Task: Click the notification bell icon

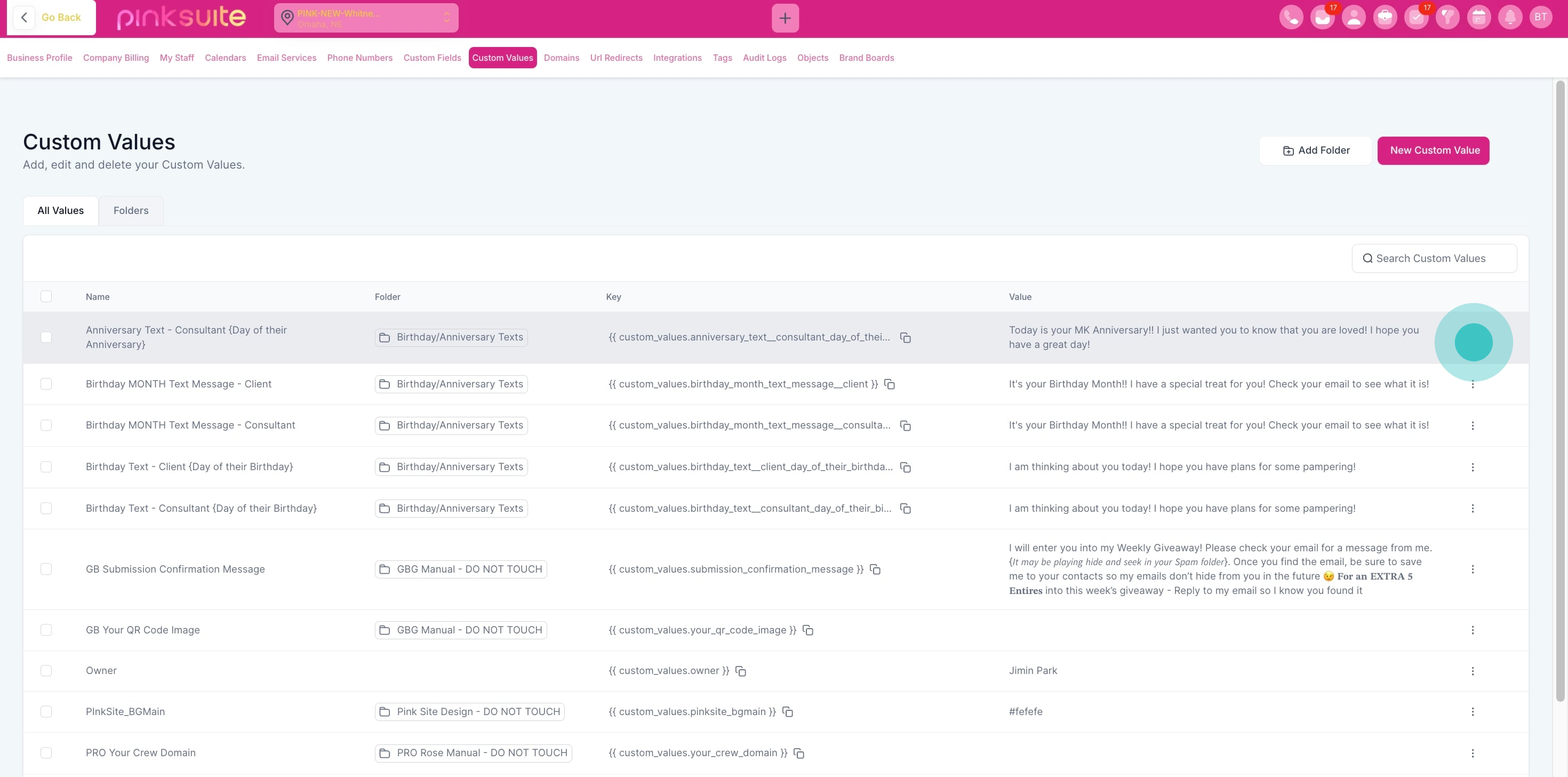Action: coord(1510,18)
